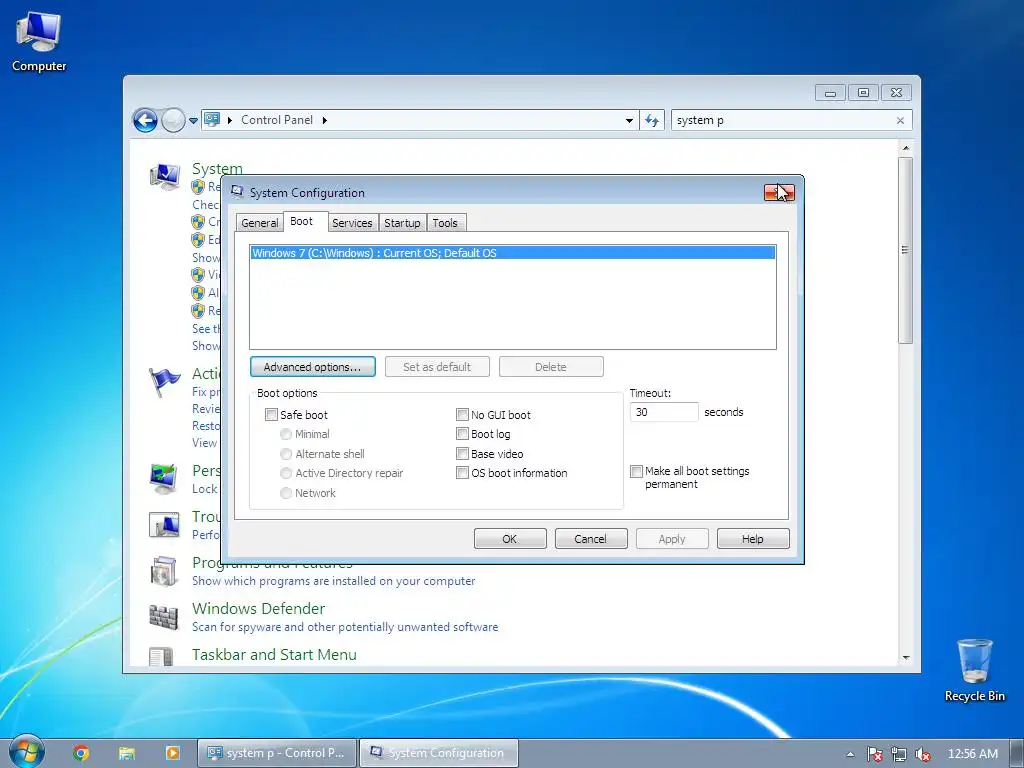Open the address bar history dropdown

click(629, 120)
